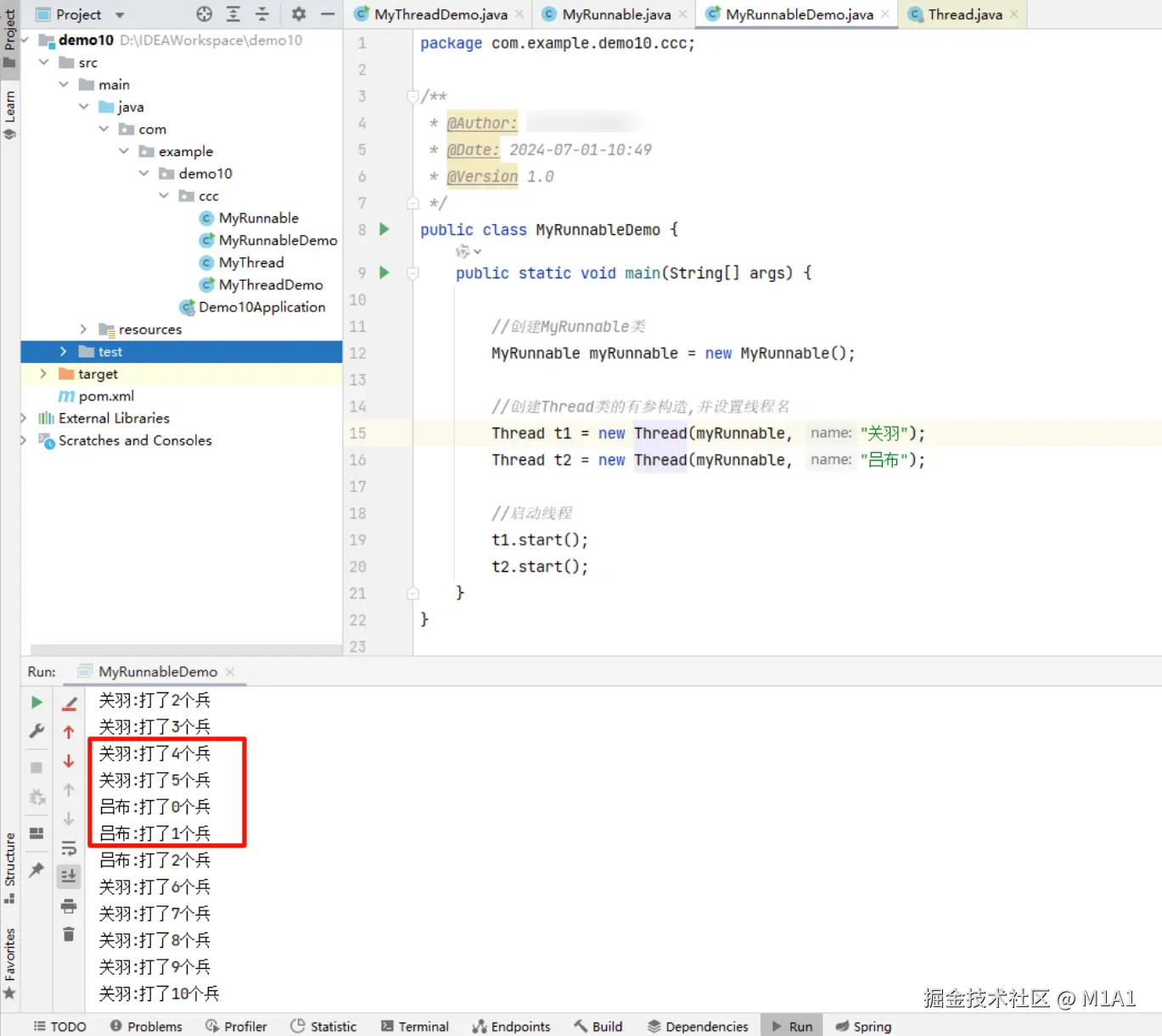Collapse the demo10 project root
1162x1036 pixels.
[25, 40]
